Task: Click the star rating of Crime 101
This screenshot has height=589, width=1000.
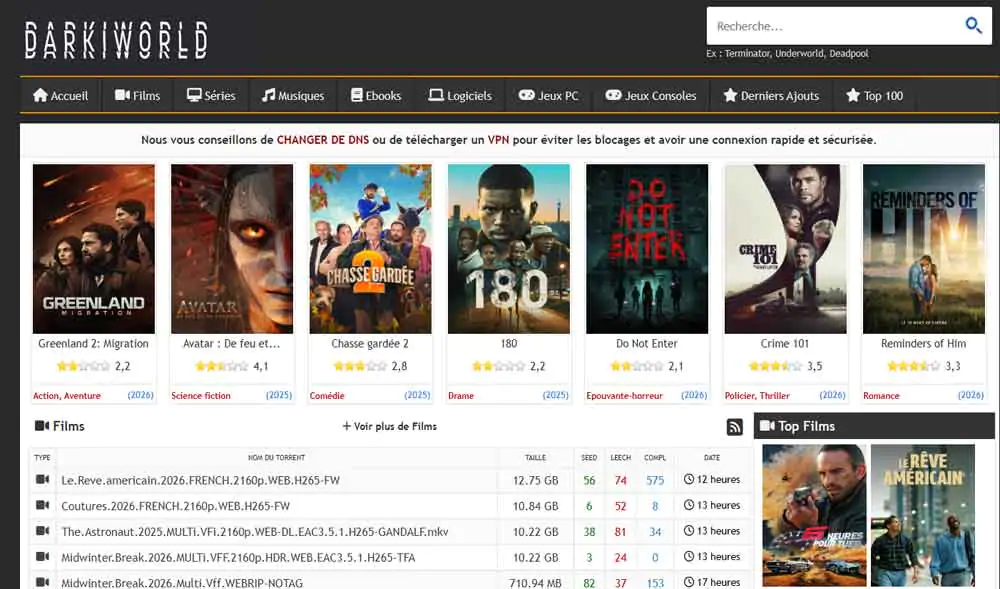Action: (775, 366)
